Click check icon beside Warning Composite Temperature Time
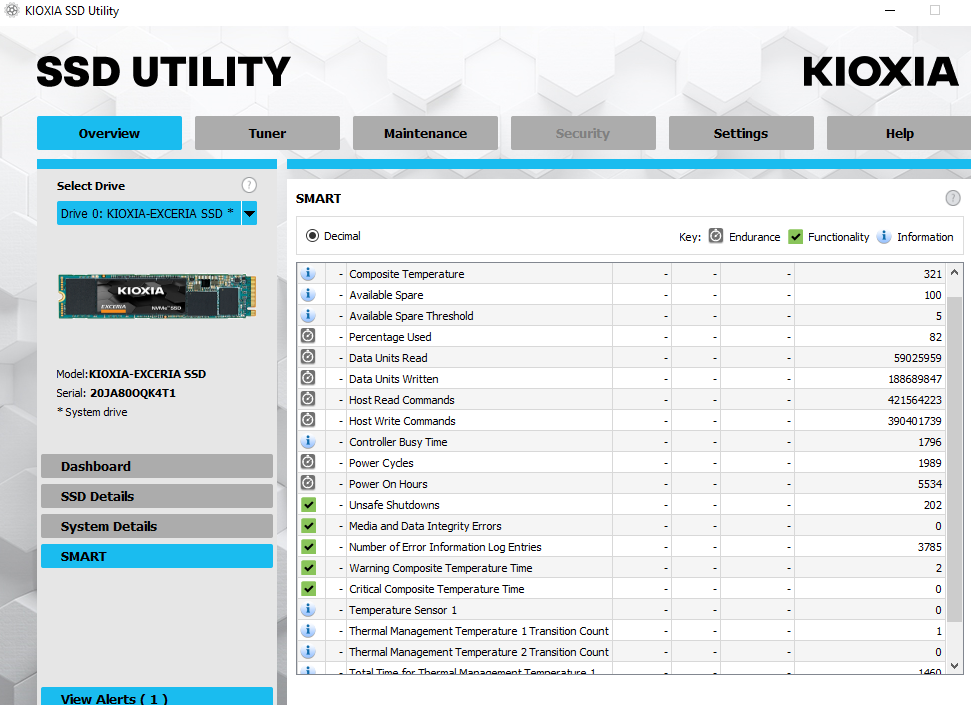Image resolution: width=971 pixels, height=705 pixels. tap(308, 568)
